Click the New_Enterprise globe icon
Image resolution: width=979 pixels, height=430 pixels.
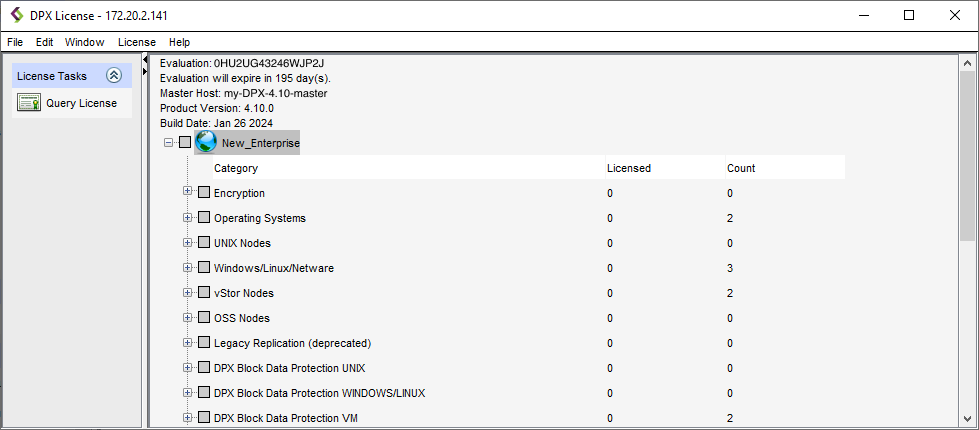[x=207, y=143]
